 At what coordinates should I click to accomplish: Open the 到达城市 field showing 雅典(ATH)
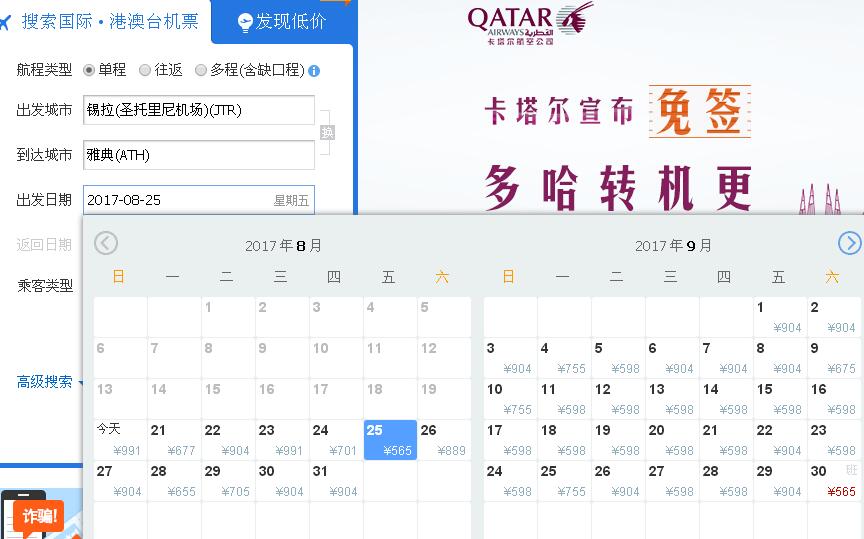[198, 155]
